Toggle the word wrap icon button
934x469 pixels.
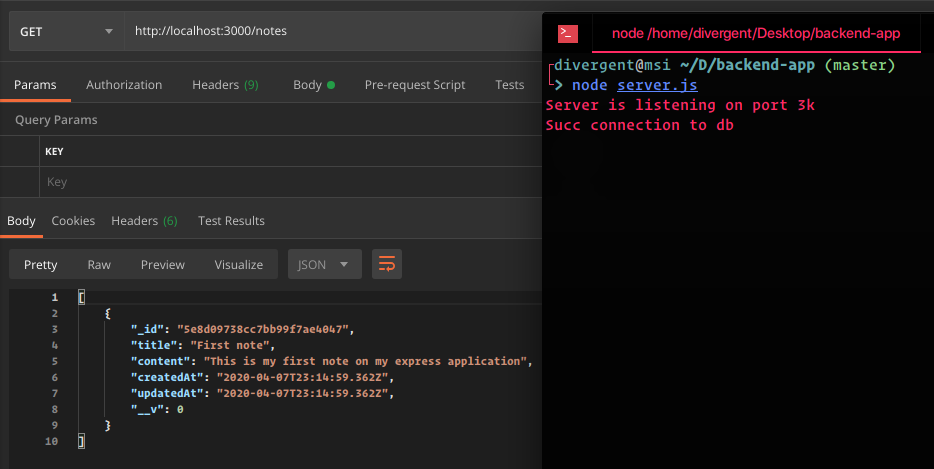pos(387,264)
